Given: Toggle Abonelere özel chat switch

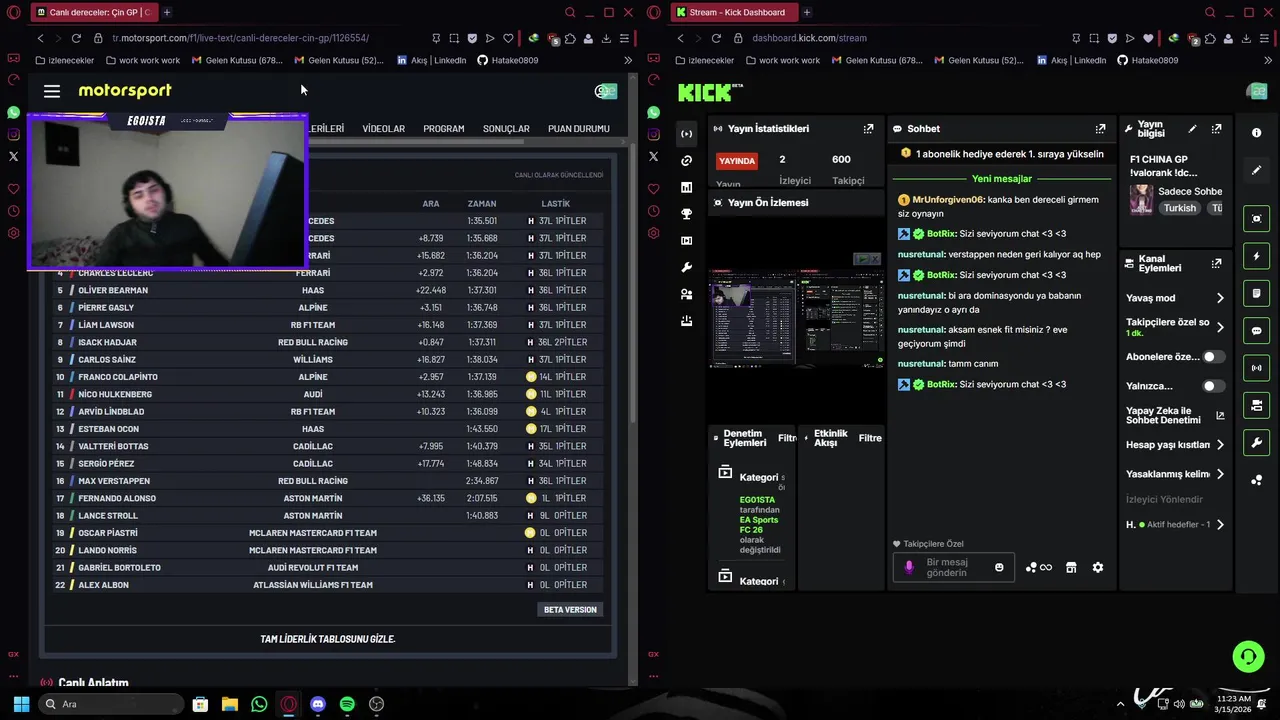Looking at the screenshot, I should pyautogui.click(x=1213, y=357).
